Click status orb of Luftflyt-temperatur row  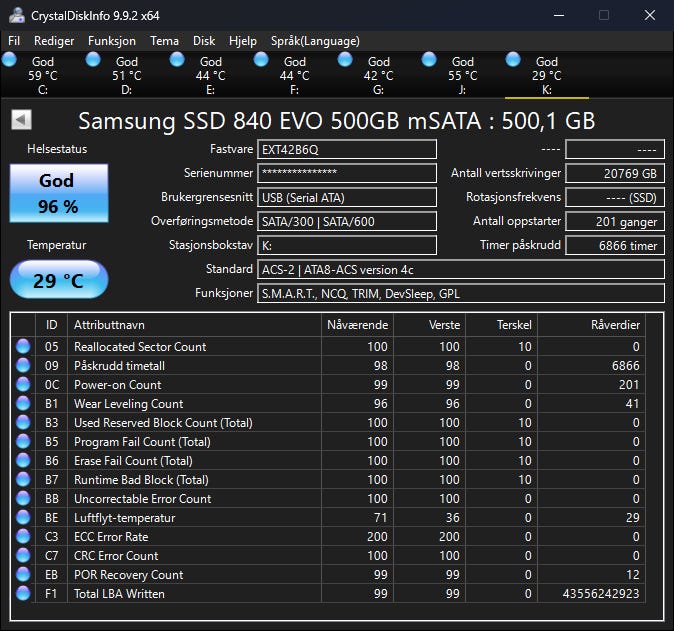coord(23,518)
